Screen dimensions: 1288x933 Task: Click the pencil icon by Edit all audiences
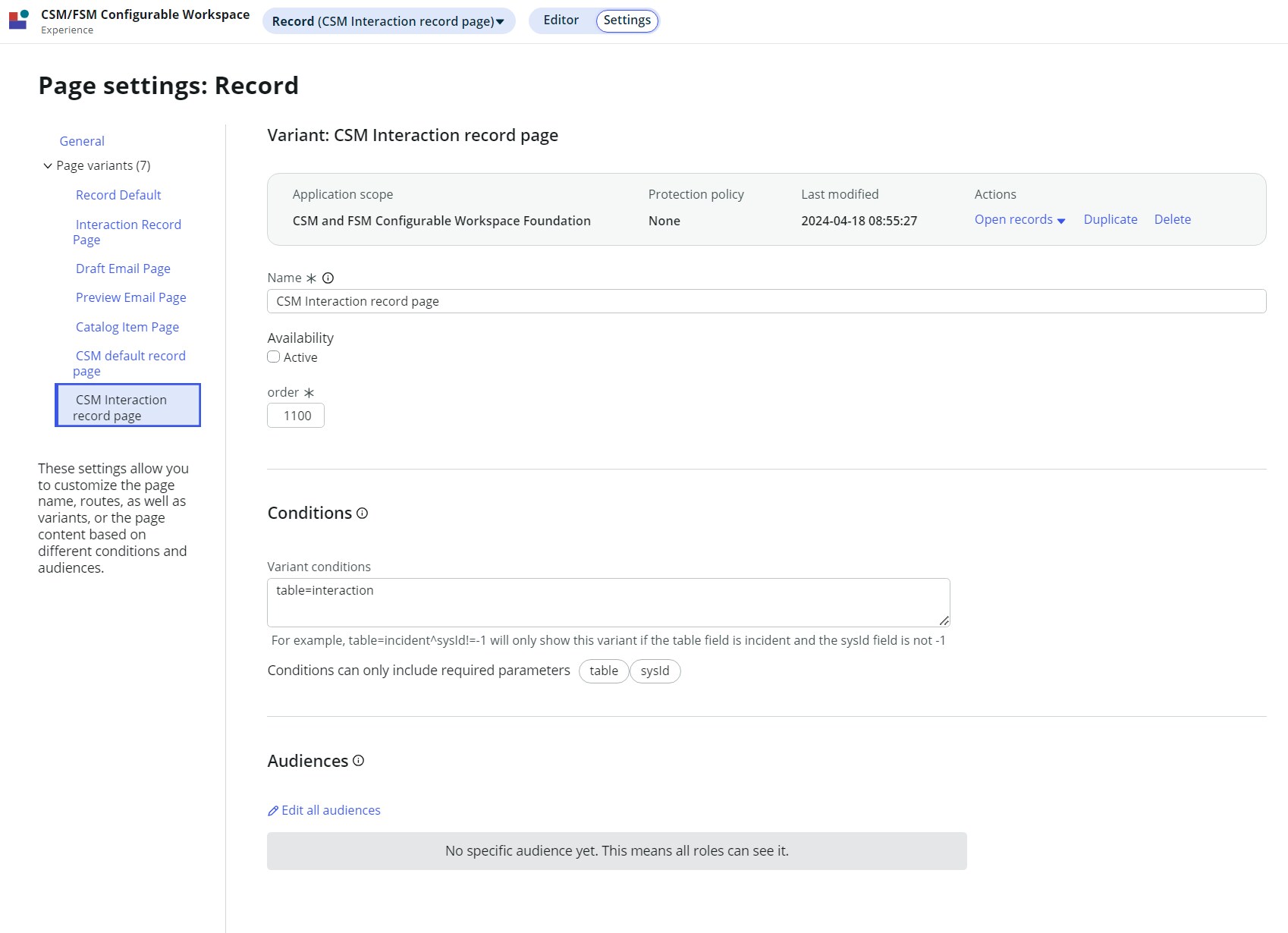(x=273, y=811)
